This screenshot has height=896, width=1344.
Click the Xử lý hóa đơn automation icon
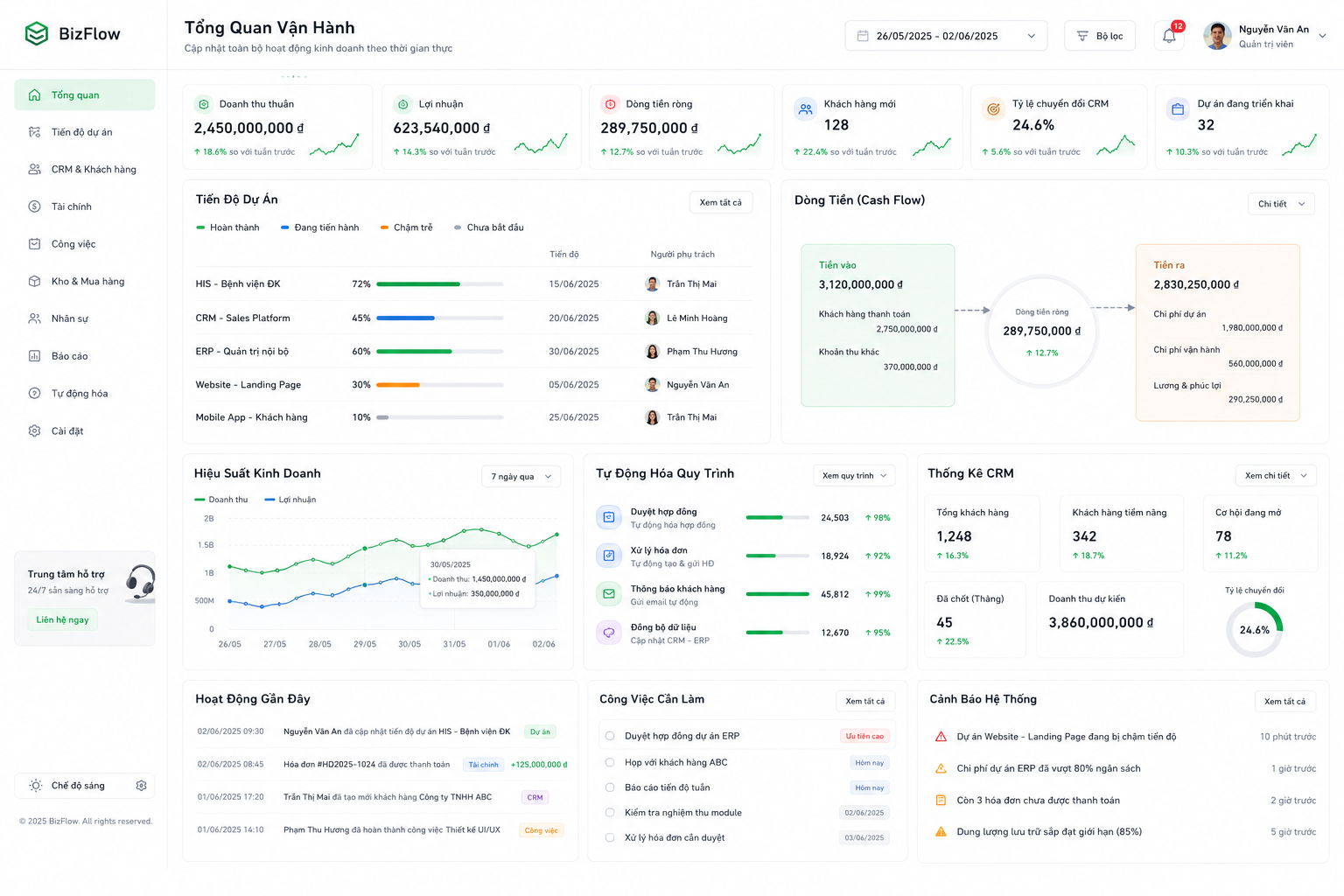click(609, 556)
